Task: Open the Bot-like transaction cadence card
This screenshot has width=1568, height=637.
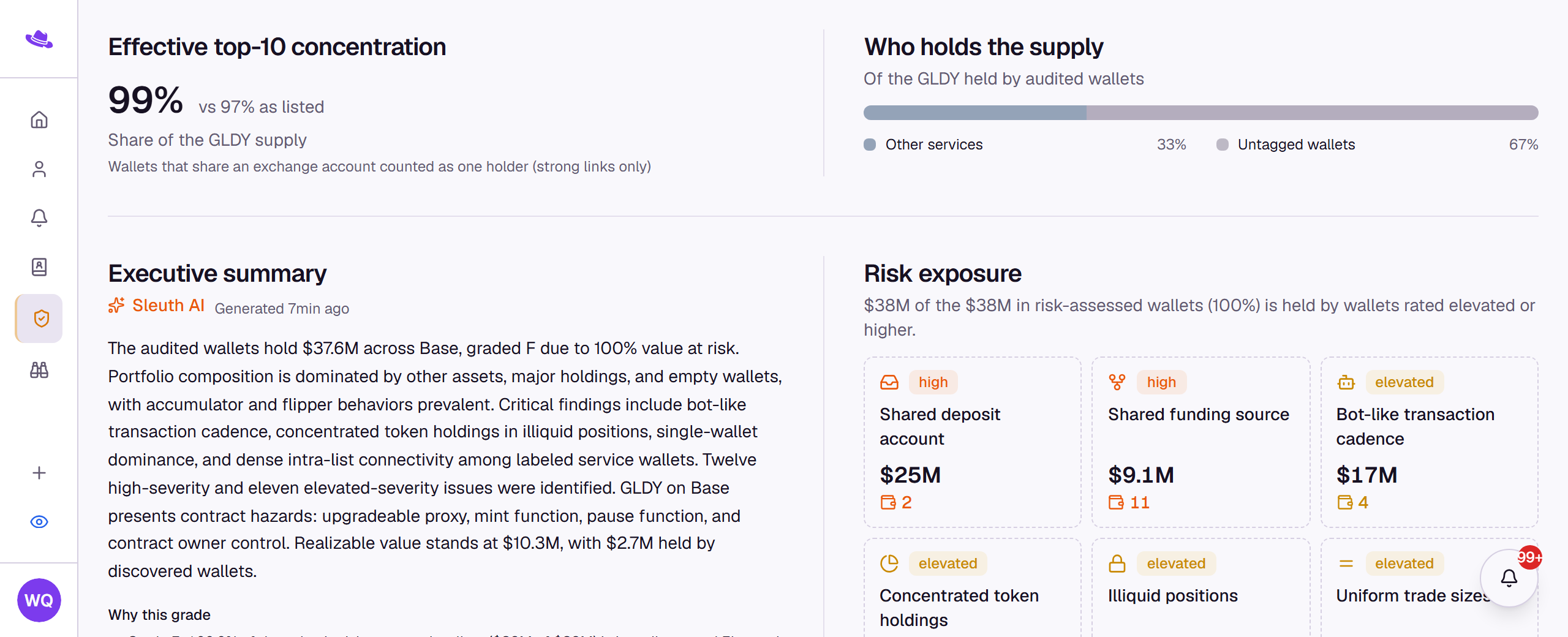Action: (x=1429, y=442)
